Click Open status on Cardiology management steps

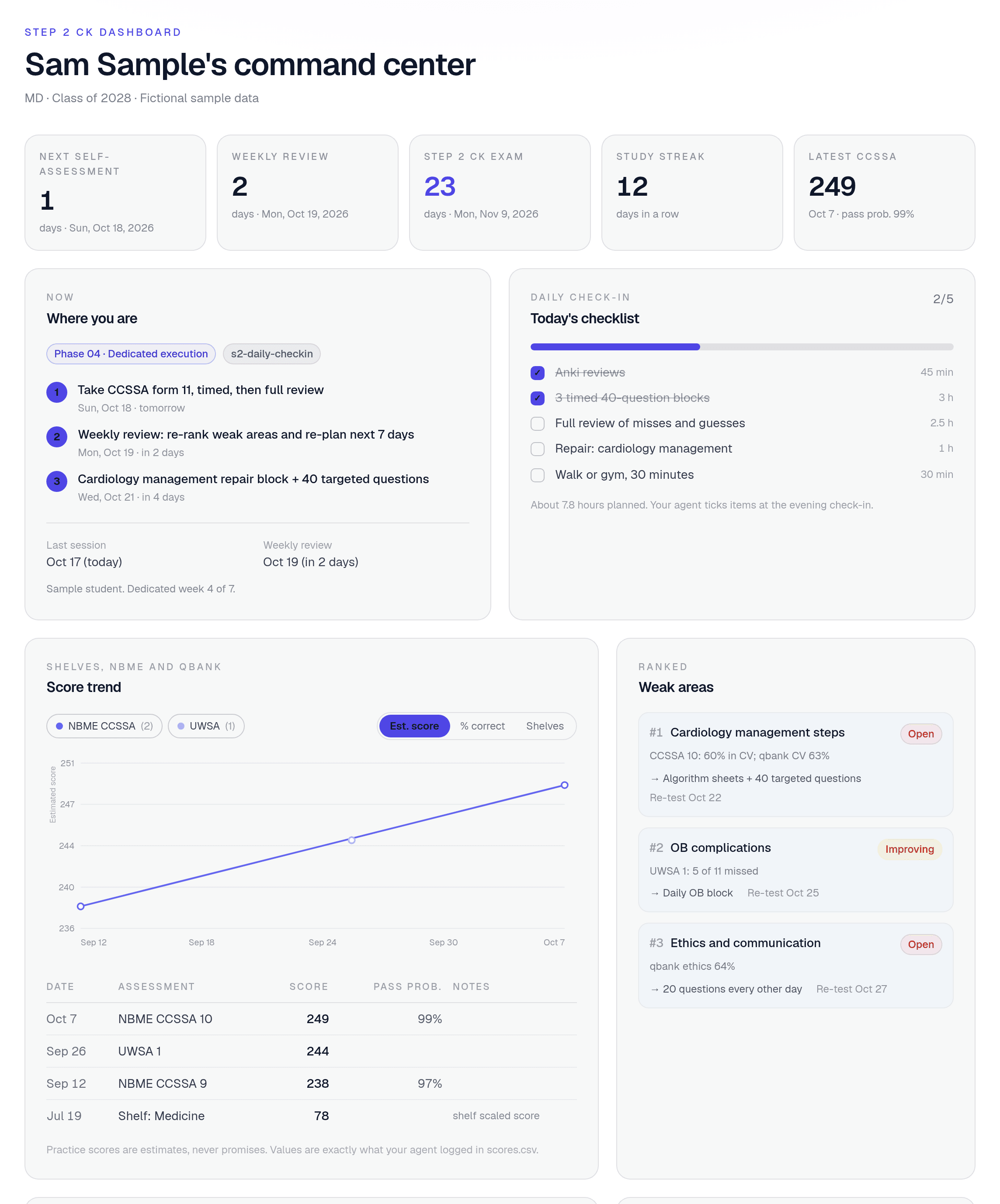(x=921, y=734)
